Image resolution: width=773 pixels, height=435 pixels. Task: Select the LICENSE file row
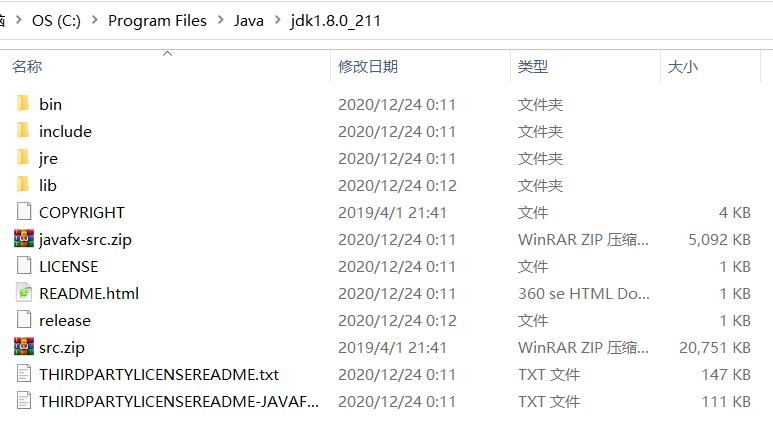(x=383, y=266)
